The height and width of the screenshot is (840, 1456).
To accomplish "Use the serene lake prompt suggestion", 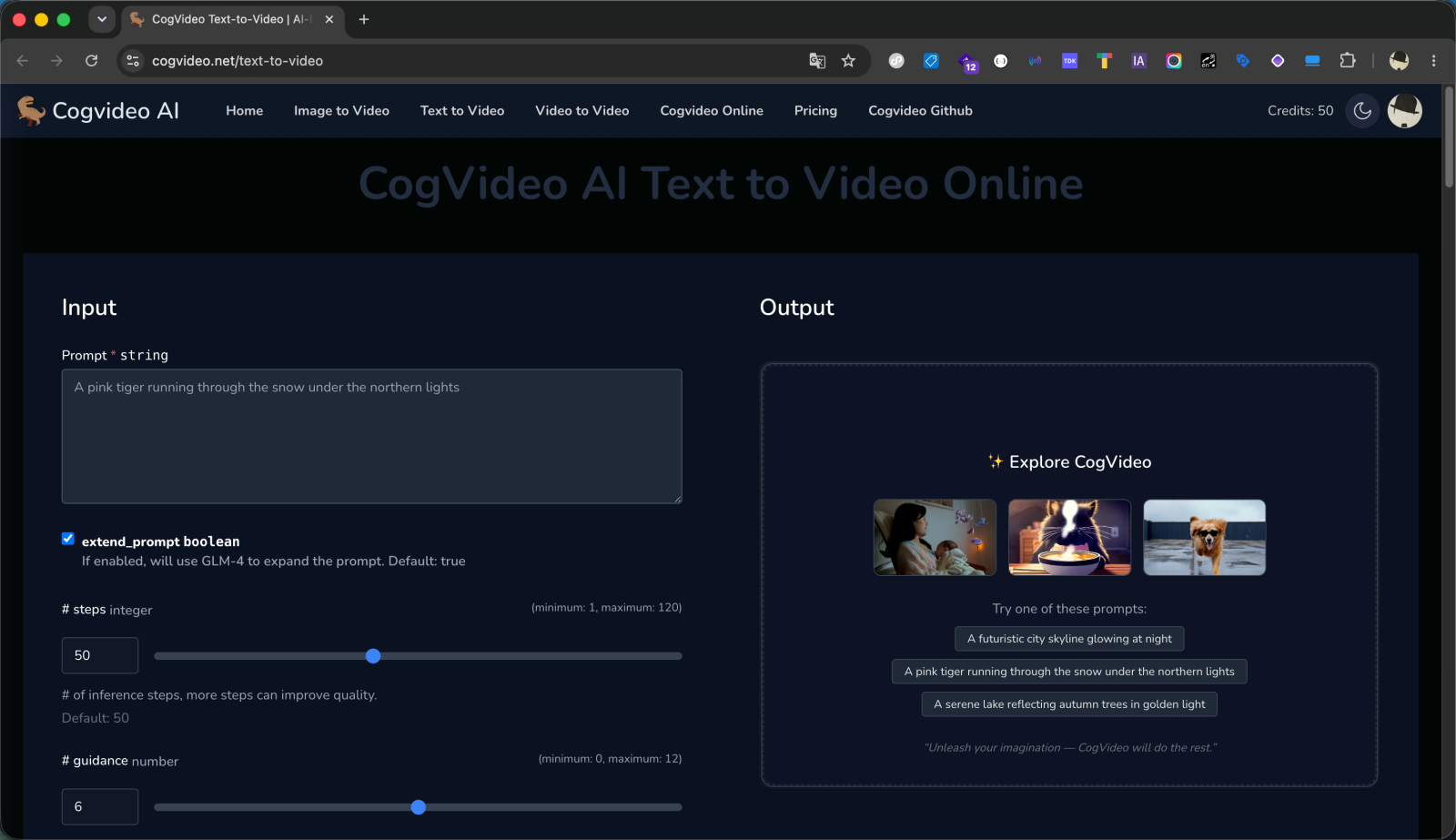I will click(1069, 704).
